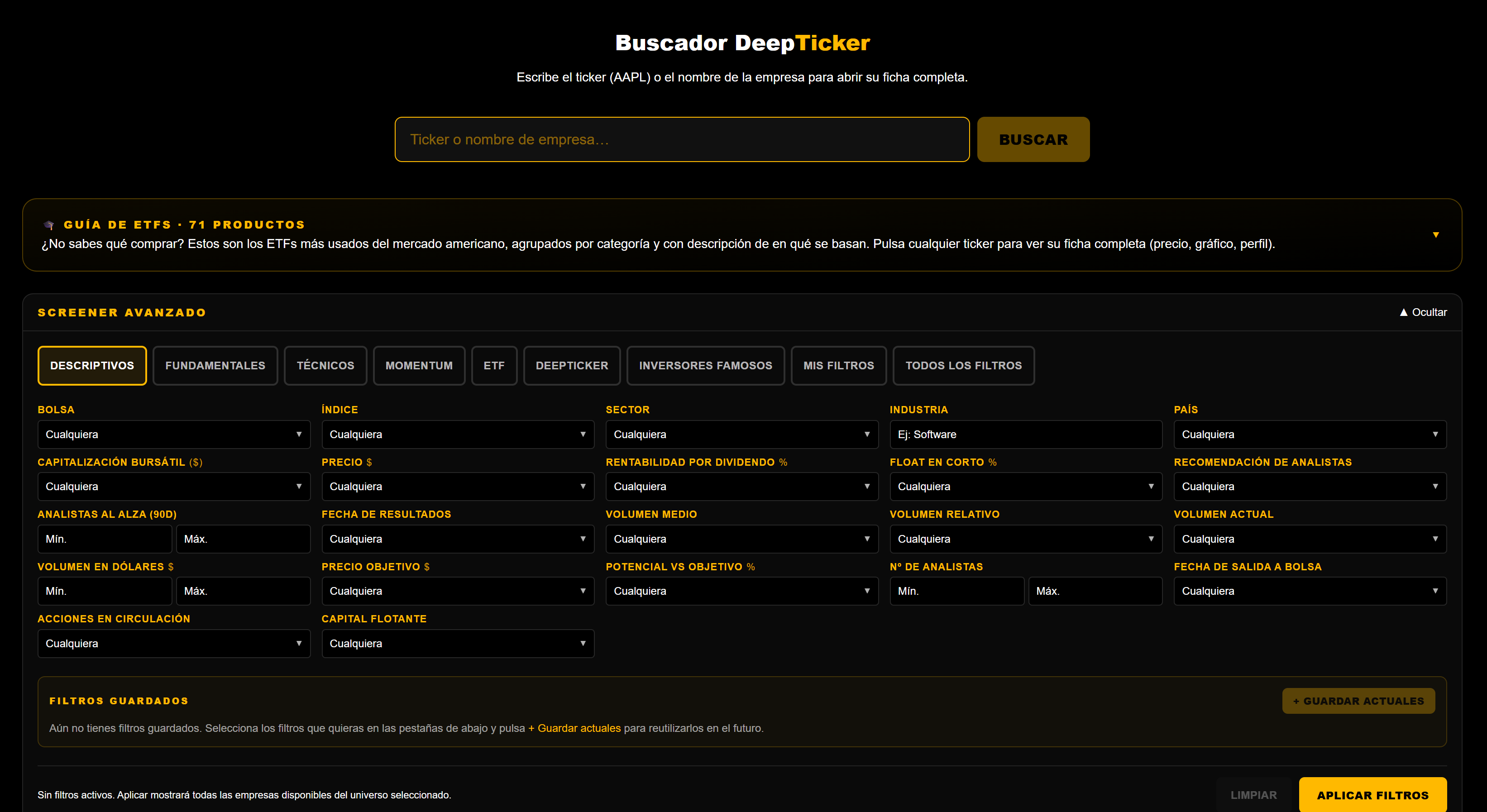
Task: Click the Mín. field under Nº de Analistas
Action: click(956, 591)
